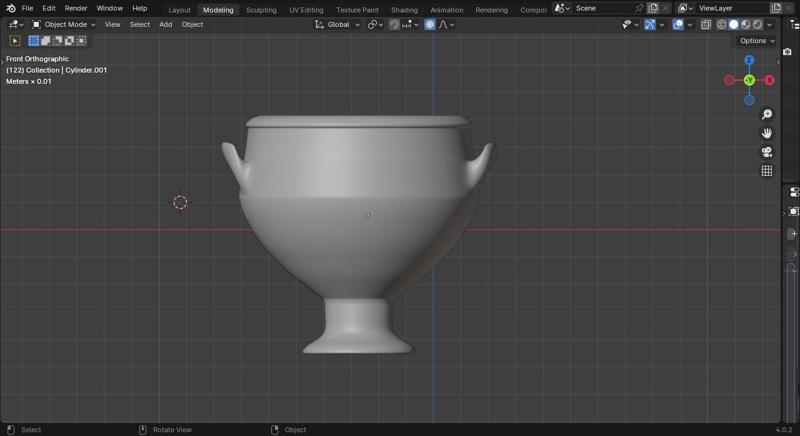This screenshot has width=800, height=436.
Task: Open the Object Mode dropdown
Action: (x=64, y=24)
